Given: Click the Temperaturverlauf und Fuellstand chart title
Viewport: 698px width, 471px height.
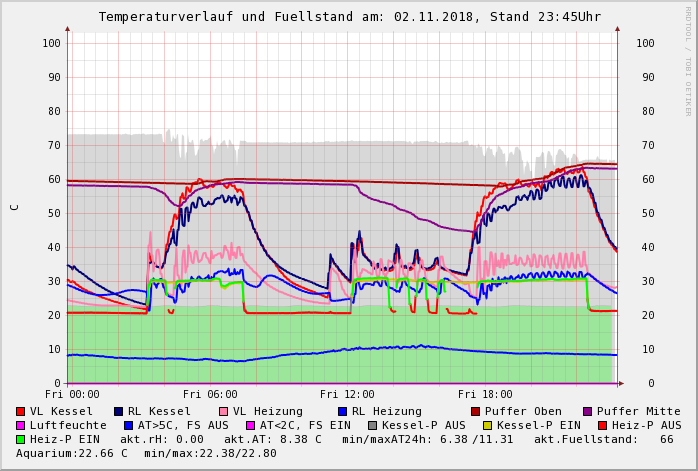Looking at the screenshot, I should (x=349, y=17).
